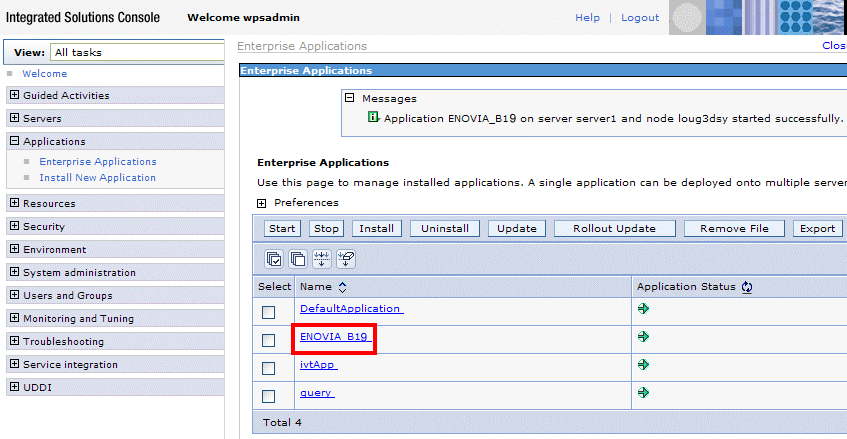This screenshot has height=439, width=847.
Task: Check the box for DefaultApplication
Action: [x=268, y=312]
